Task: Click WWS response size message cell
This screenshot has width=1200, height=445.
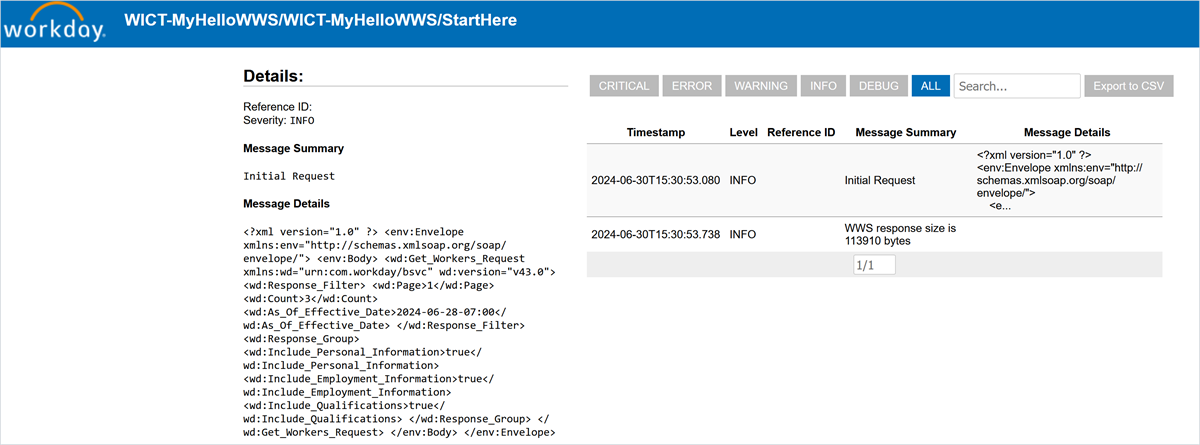Action: point(901,234)
